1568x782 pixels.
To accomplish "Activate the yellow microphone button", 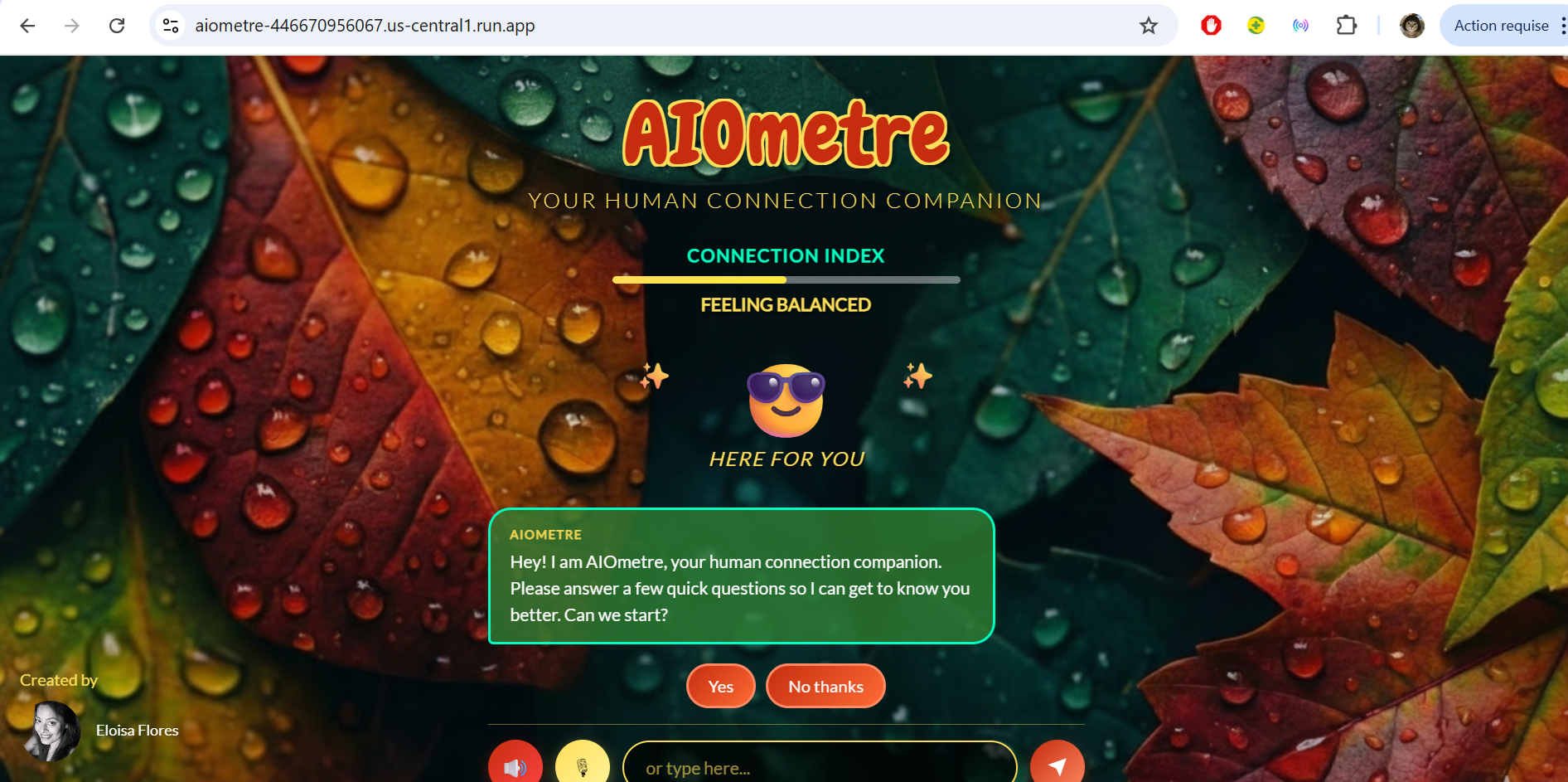I will [x=583, y=765].
